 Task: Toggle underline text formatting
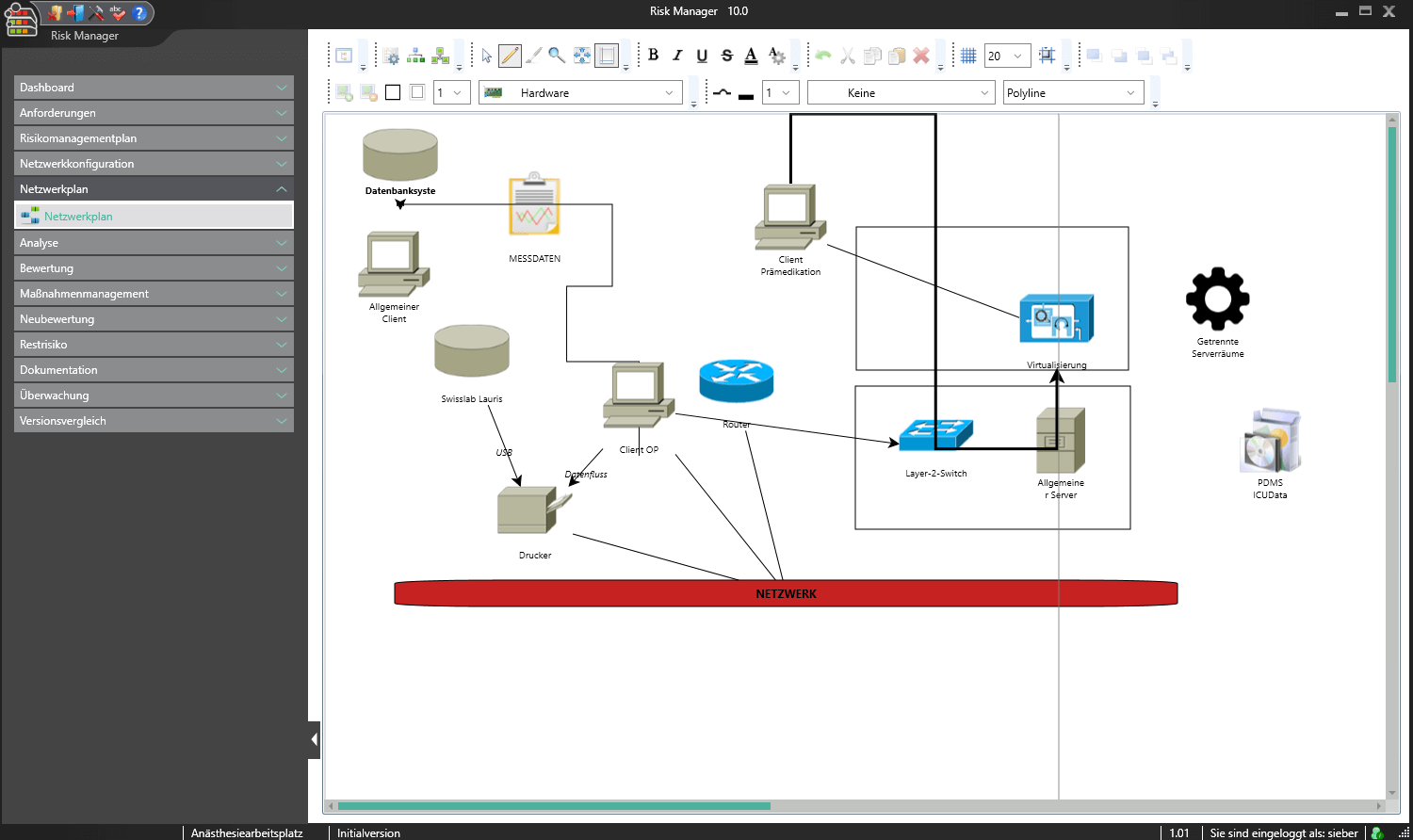click(x=702, y=56)
